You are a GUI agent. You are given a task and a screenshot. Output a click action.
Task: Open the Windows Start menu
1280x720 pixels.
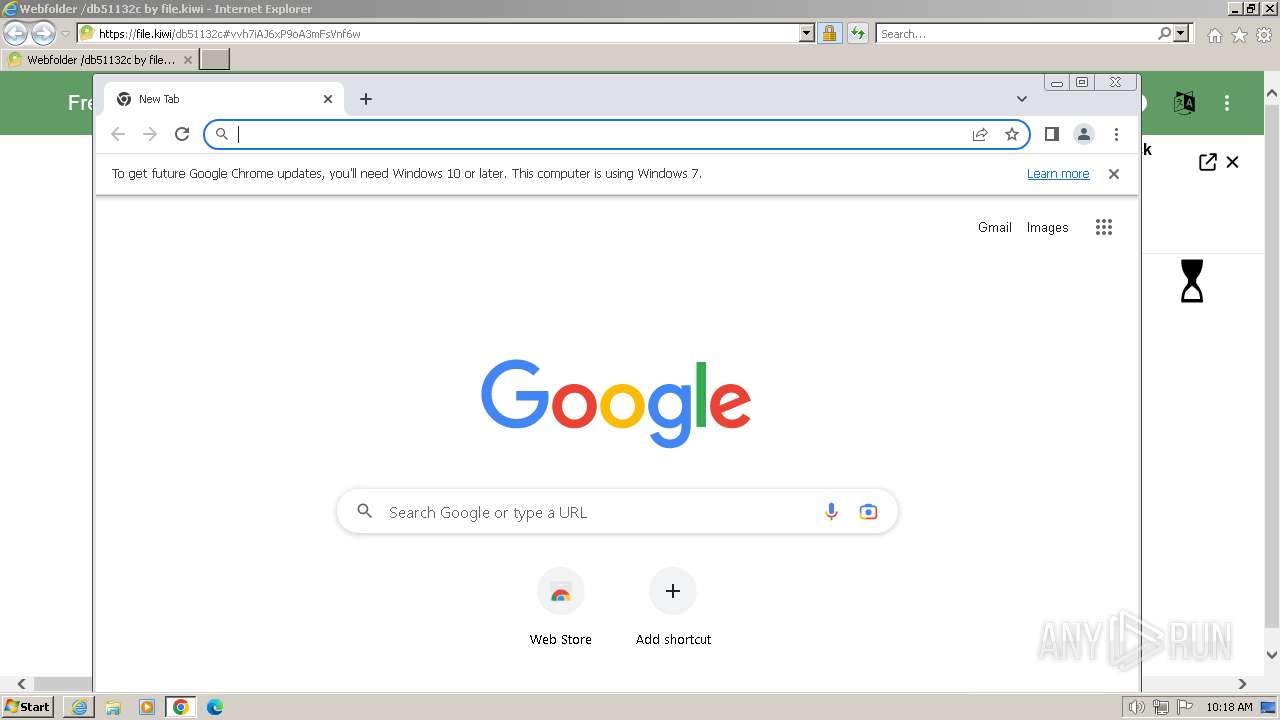click(27, 706)
